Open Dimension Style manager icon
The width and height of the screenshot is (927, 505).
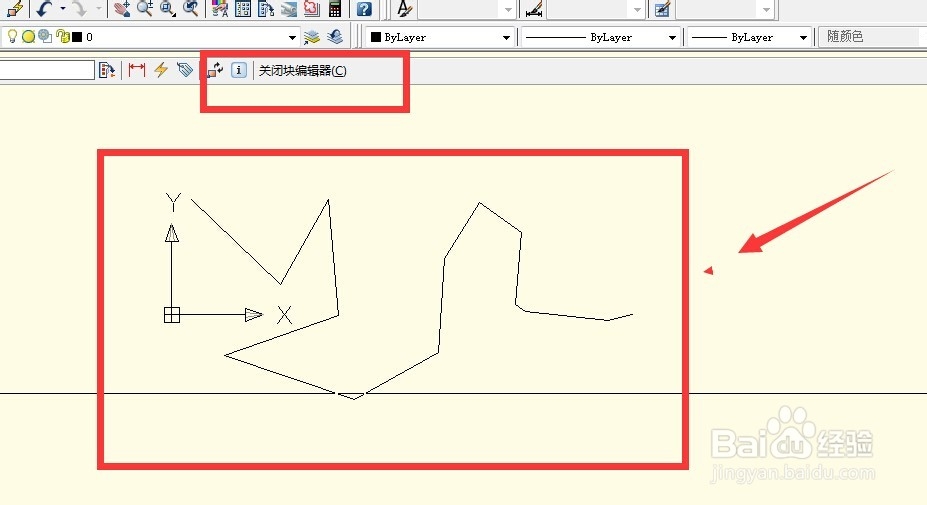534,8
